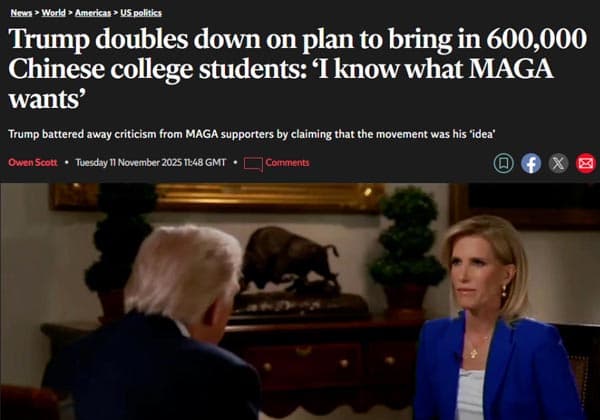Click the subheadline about MAGA supporters' criticism
The image size is (600, 420).
tap(252, 134)
